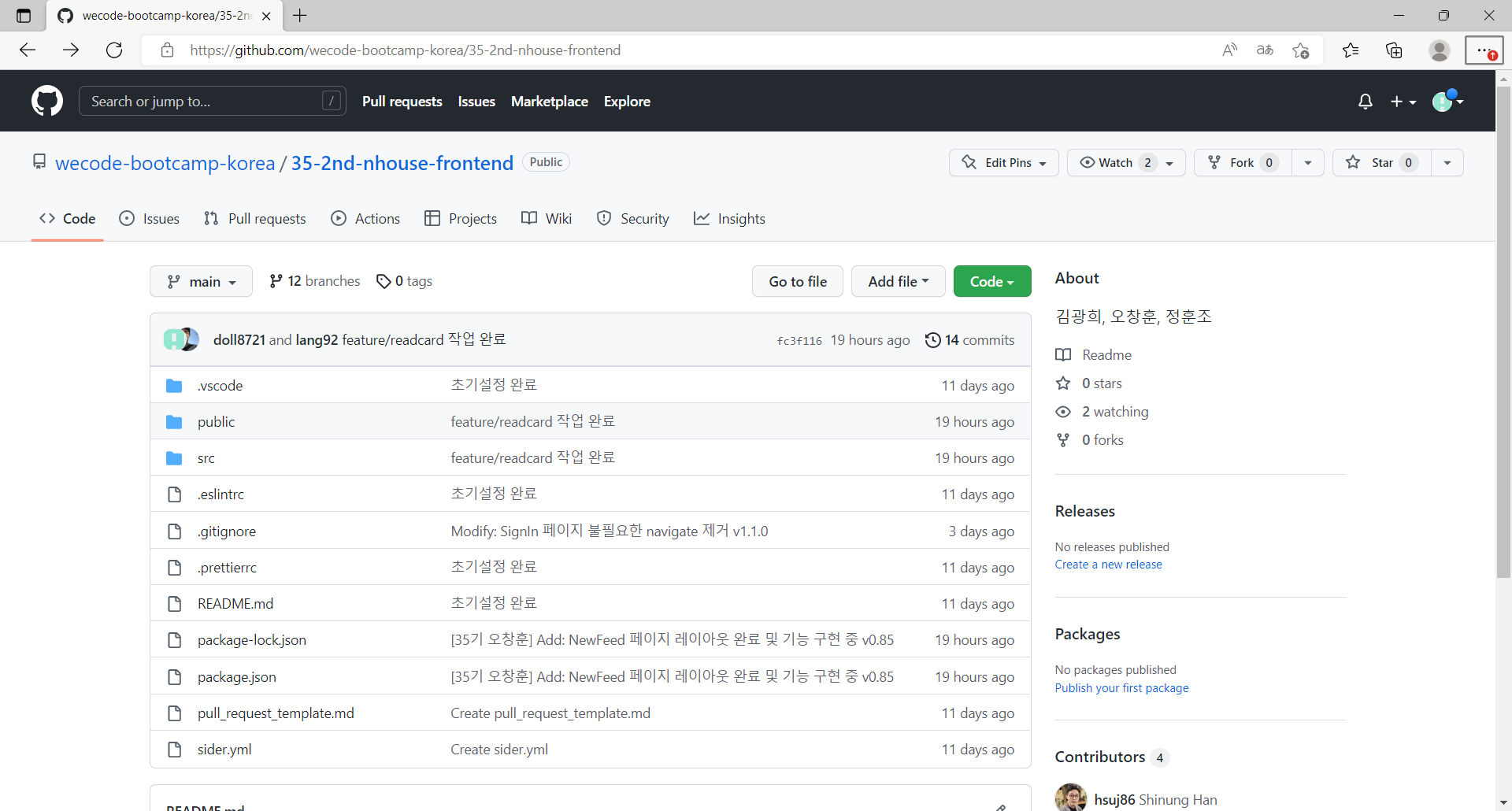Open notifications via the bell icon
The image size is (1512, 811).
tap(1365, 101)
